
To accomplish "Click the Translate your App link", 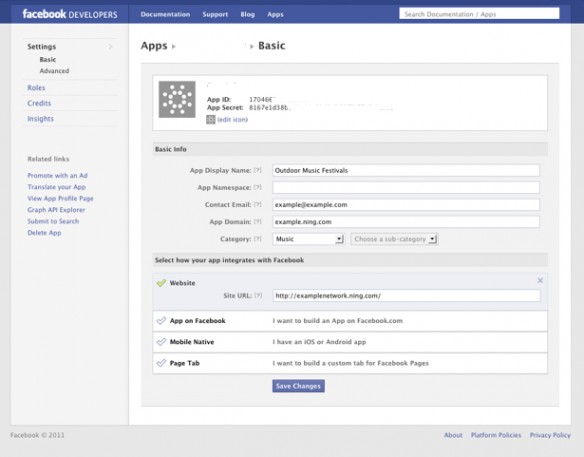I will click(x=56, y=187).
